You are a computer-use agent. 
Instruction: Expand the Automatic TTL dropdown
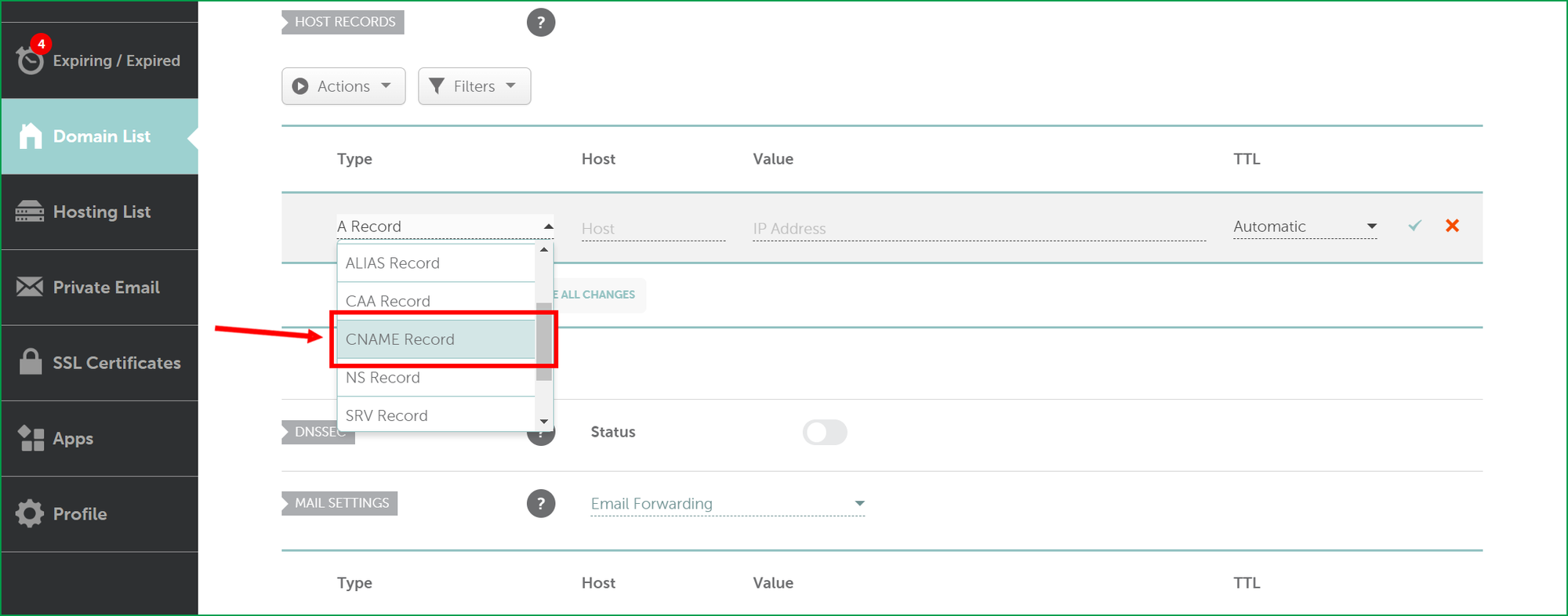(1305, 226)
